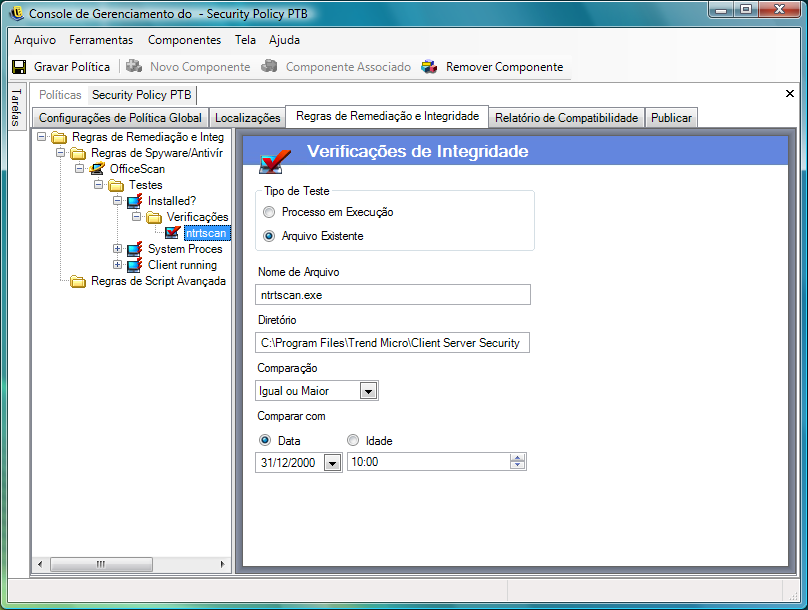Screen dimensions: 808x610
Task: Click the Installed? test monitor icon
Action: tap(134, 201)
